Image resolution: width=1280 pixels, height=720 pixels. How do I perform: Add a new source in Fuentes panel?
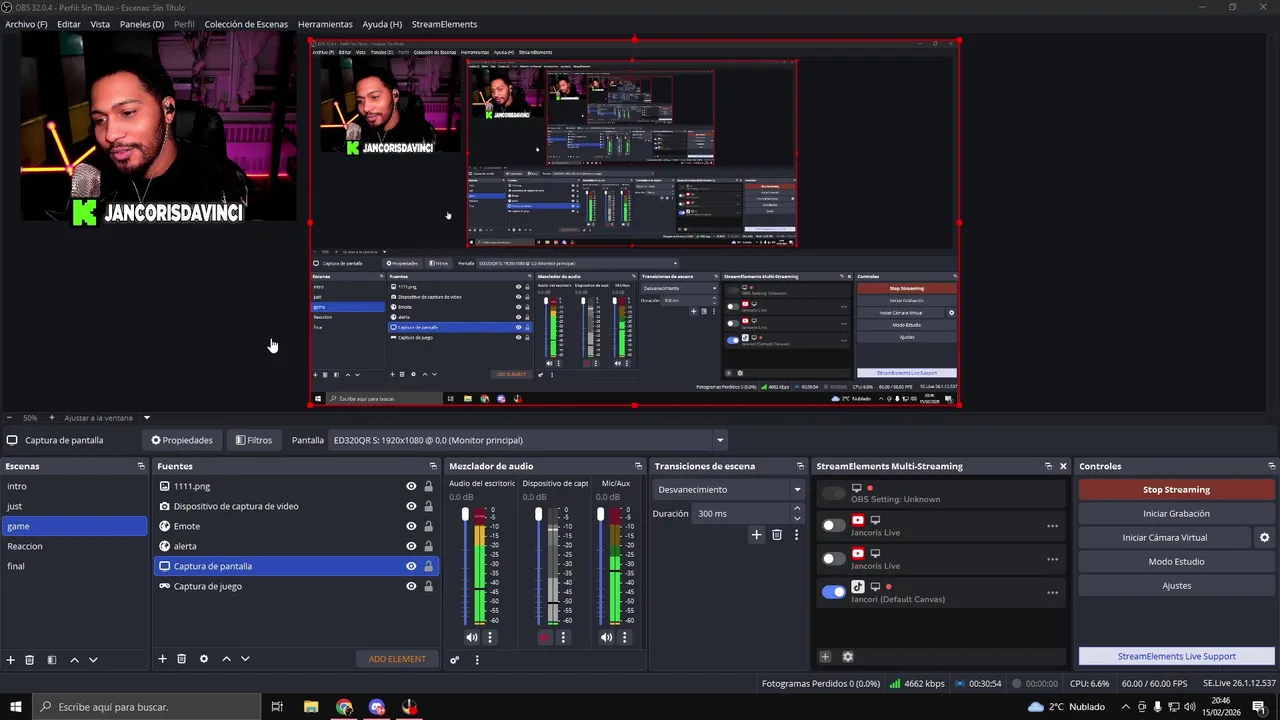click(x=162, y=659)
